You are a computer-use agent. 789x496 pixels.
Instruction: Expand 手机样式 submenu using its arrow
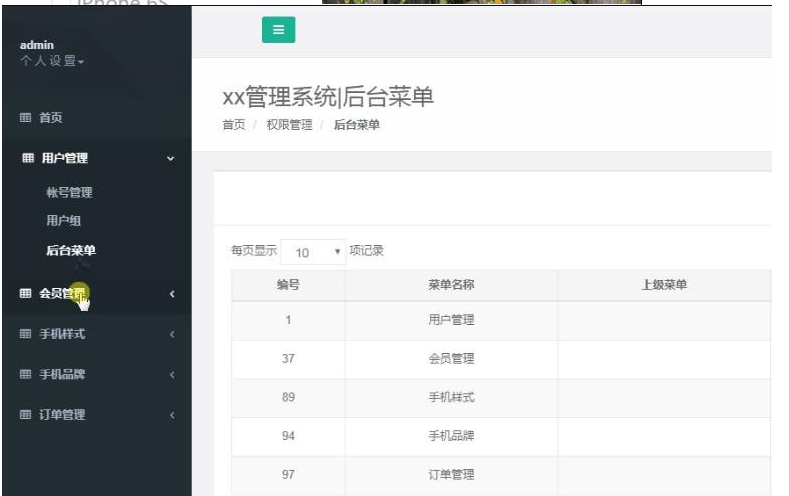tap(172, 334)
